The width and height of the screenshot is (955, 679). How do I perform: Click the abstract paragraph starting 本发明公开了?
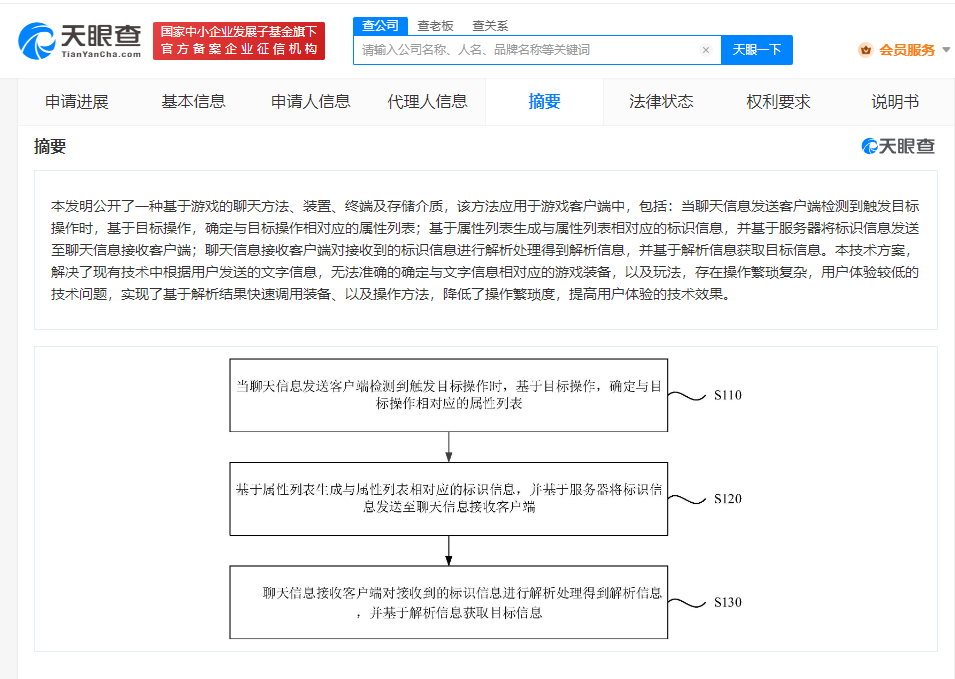tap(485, 250)
